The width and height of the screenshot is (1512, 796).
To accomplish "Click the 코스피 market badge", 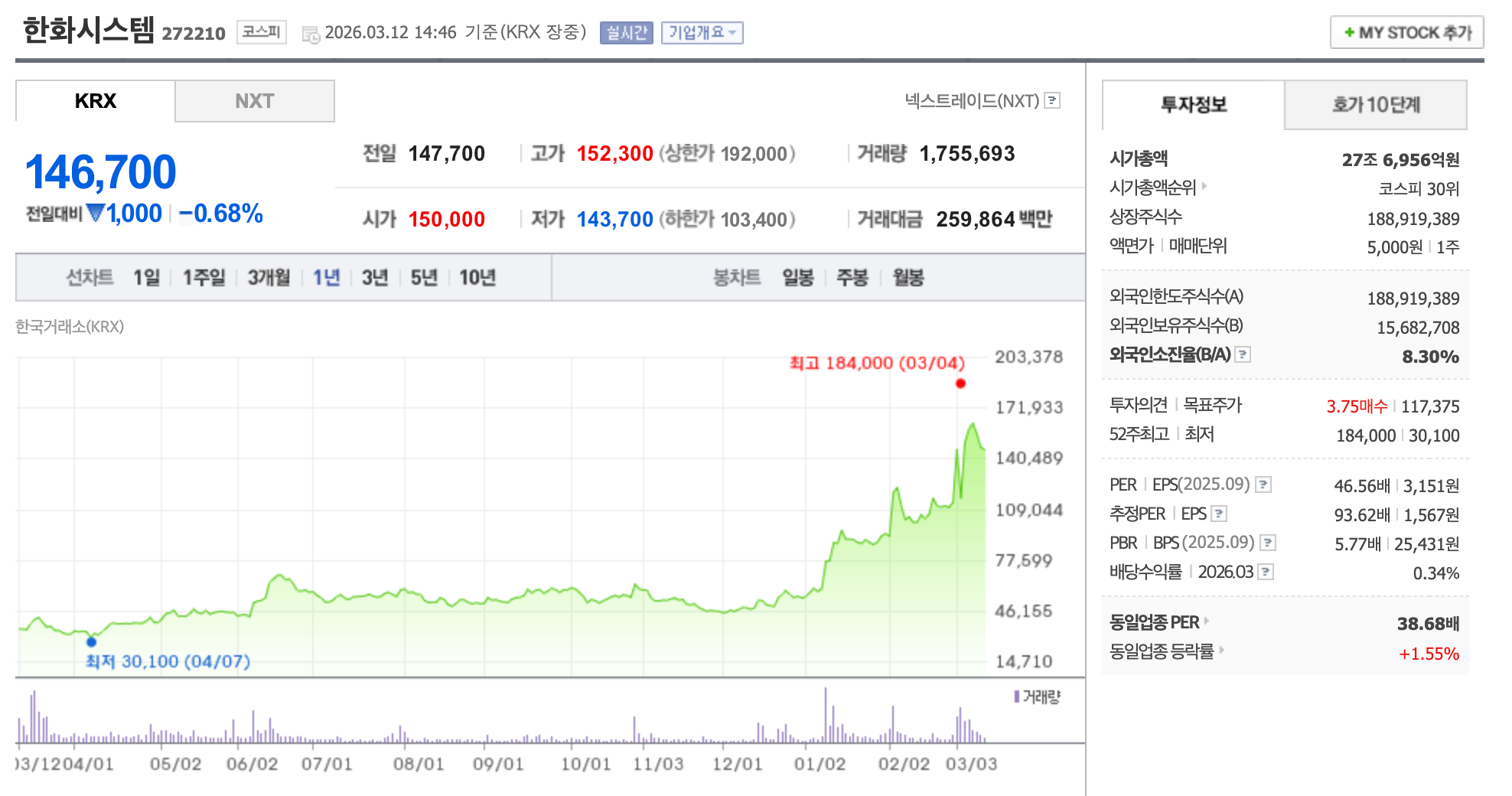I will 262,32.
